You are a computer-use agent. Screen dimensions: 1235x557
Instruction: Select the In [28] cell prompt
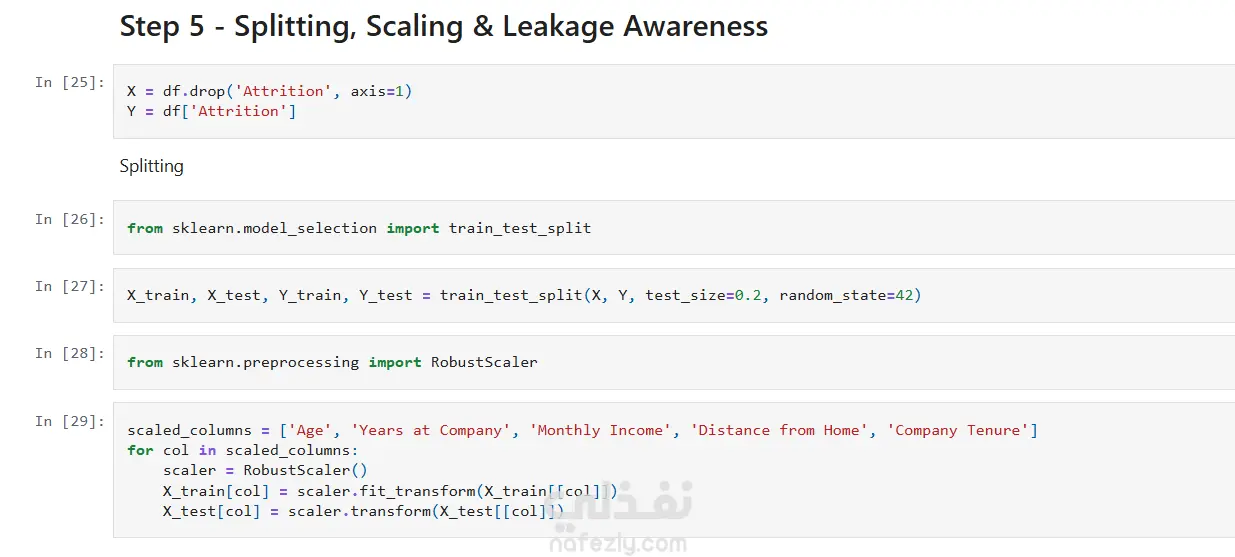70,353
